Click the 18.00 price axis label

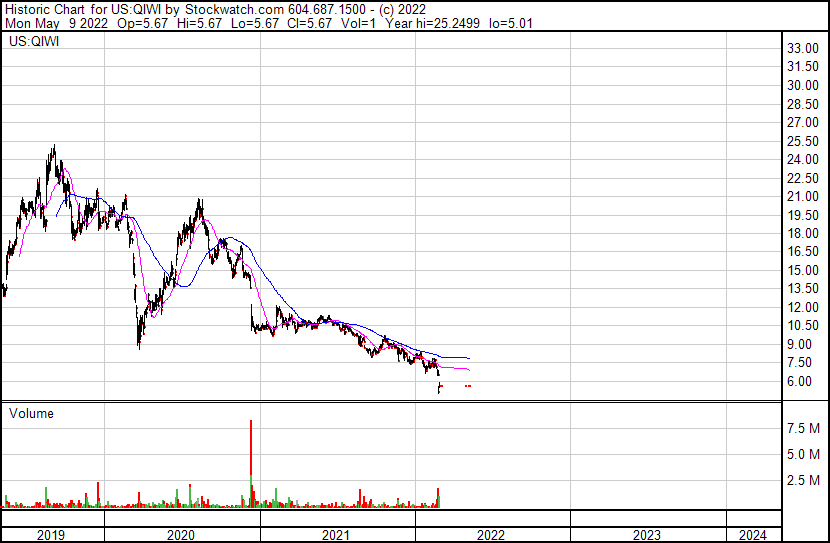[803, 233]
